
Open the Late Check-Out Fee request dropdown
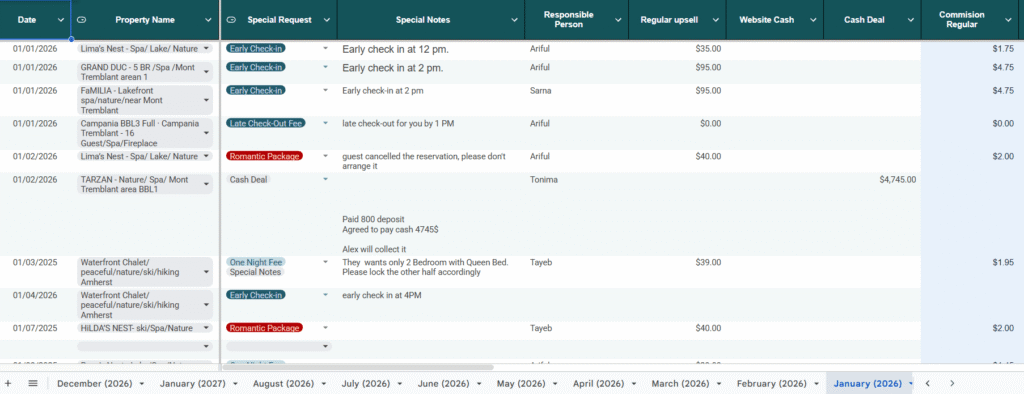pyautogui.click(x=325, y=123)
